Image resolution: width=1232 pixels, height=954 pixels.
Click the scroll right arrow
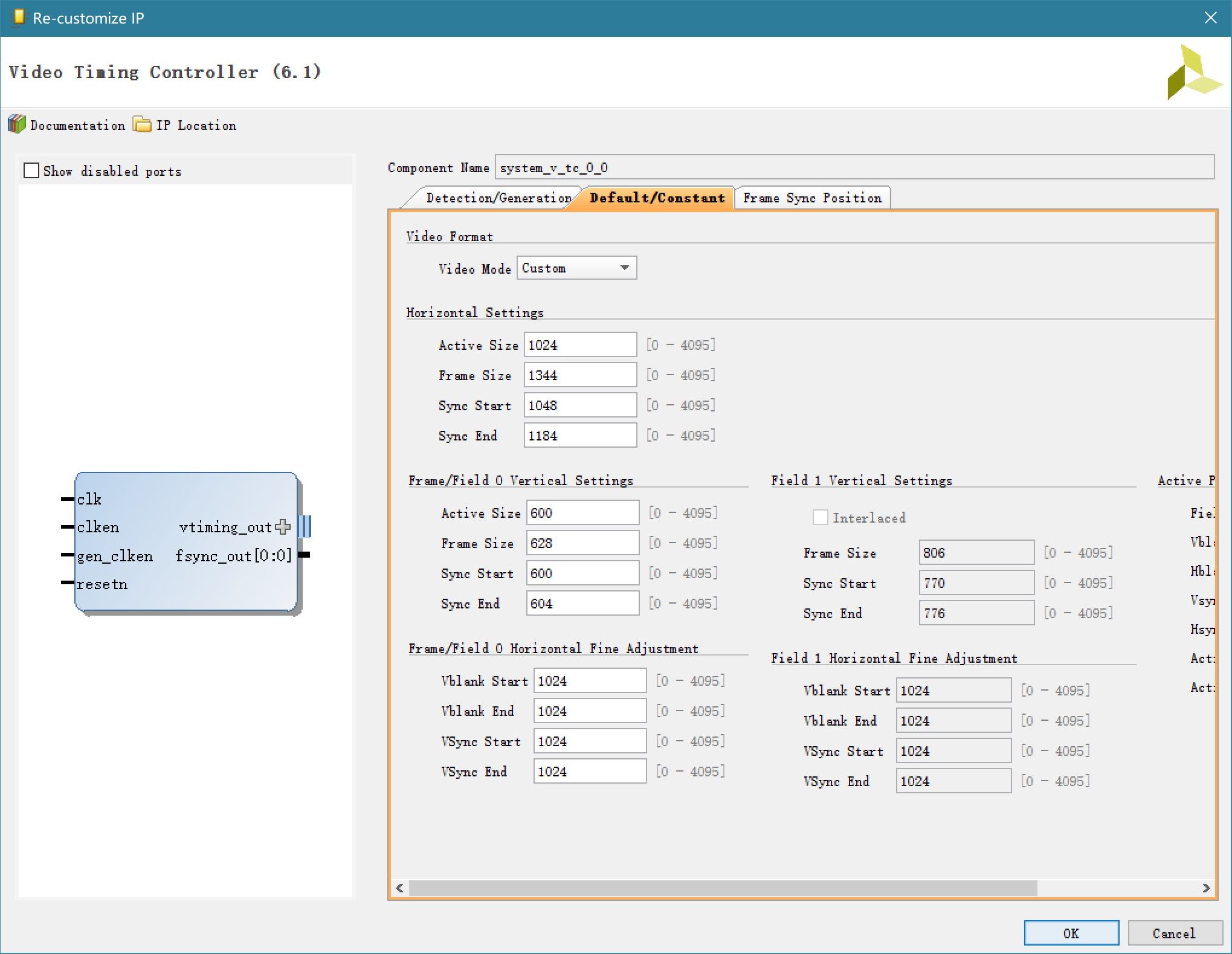(1206, 888)
